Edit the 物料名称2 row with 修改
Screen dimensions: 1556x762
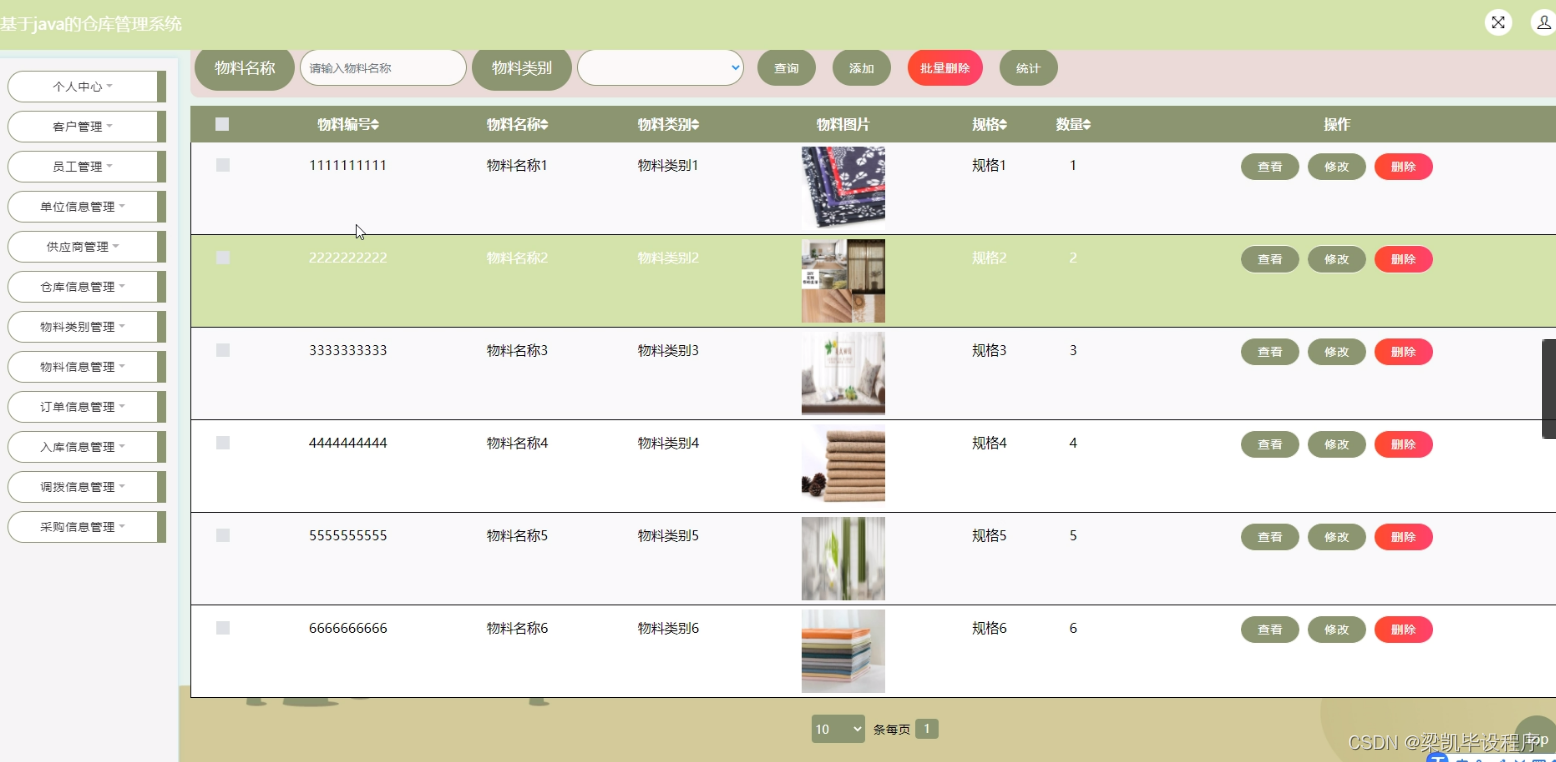1337,259
